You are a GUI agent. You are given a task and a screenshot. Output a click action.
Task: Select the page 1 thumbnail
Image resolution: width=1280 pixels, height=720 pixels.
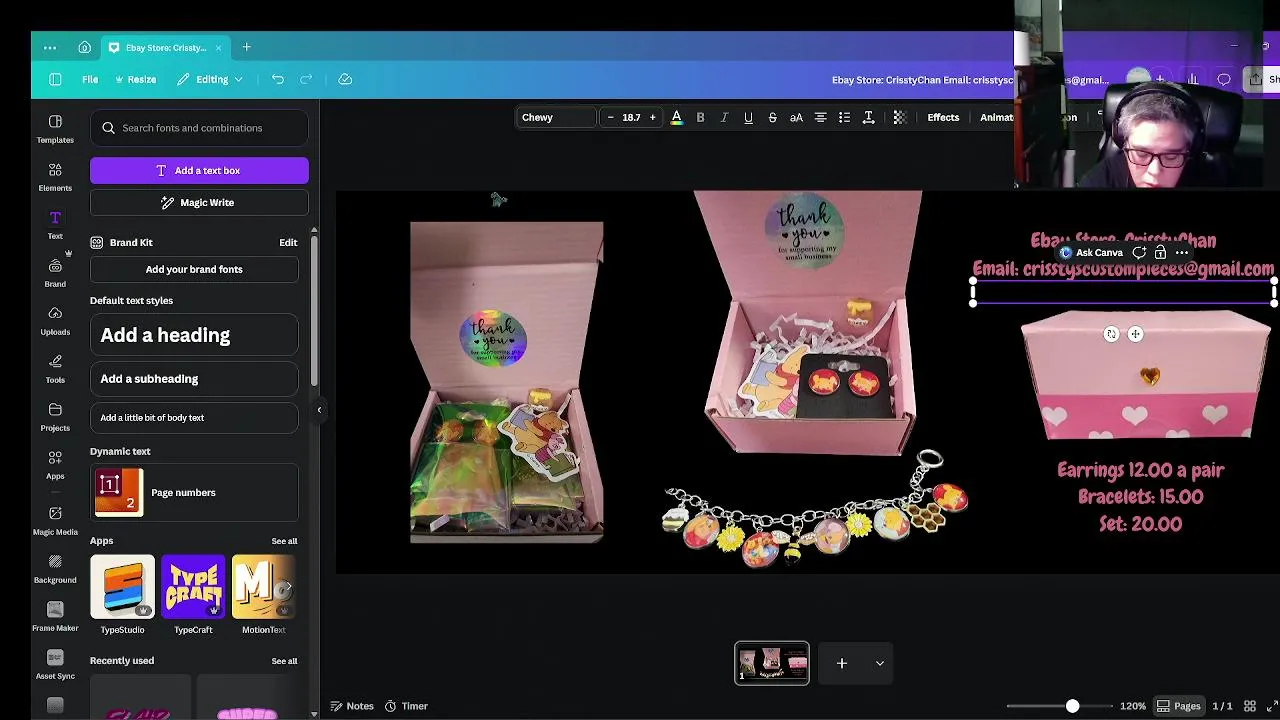[772, 663]
